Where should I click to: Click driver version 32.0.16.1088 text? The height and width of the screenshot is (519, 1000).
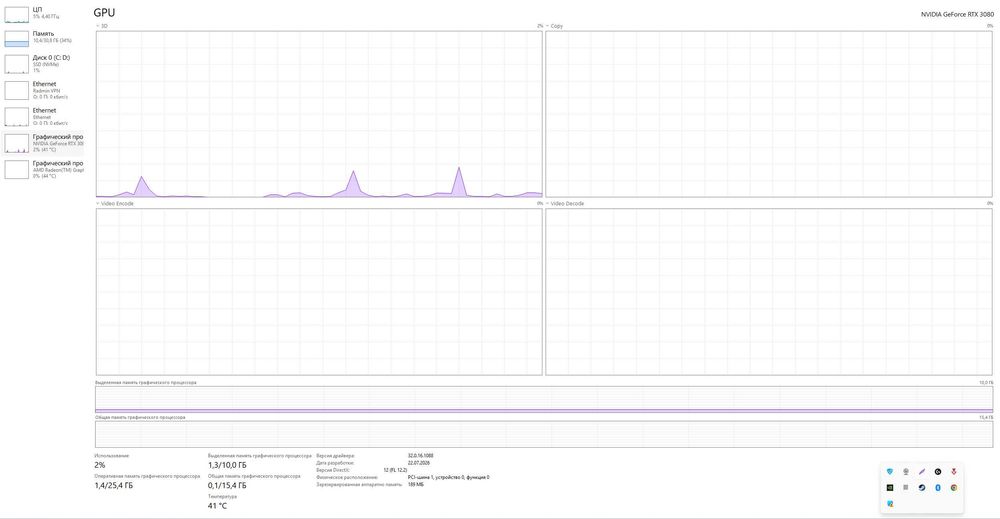(x=420, y=456)
